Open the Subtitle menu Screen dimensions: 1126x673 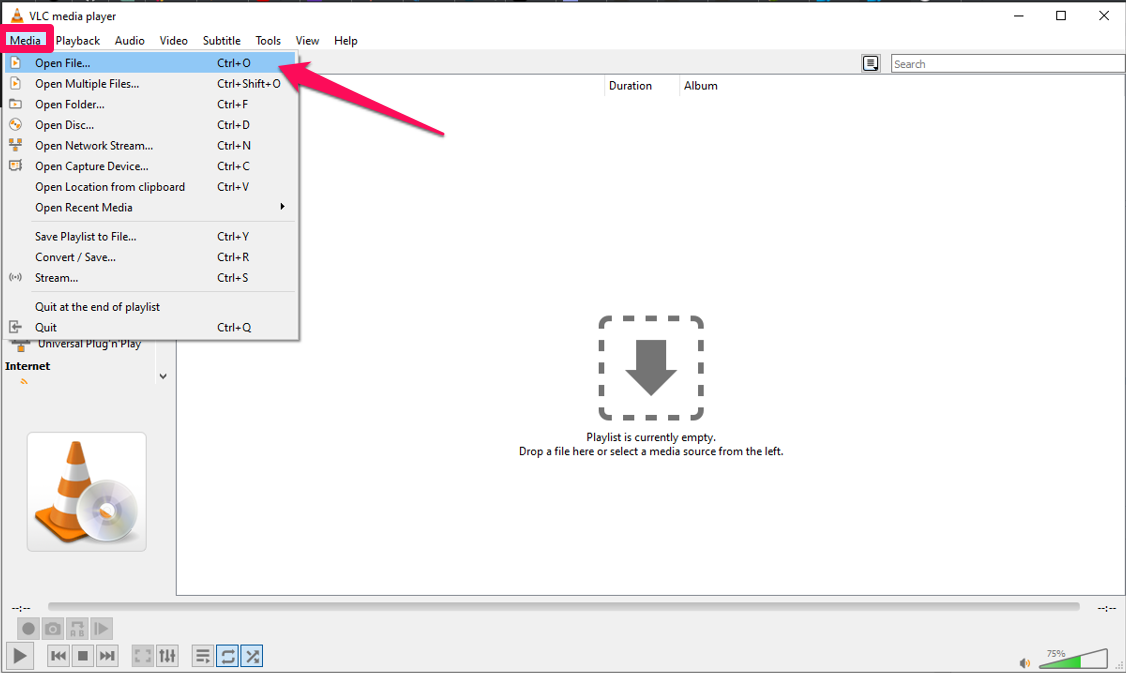pos(221,41)
